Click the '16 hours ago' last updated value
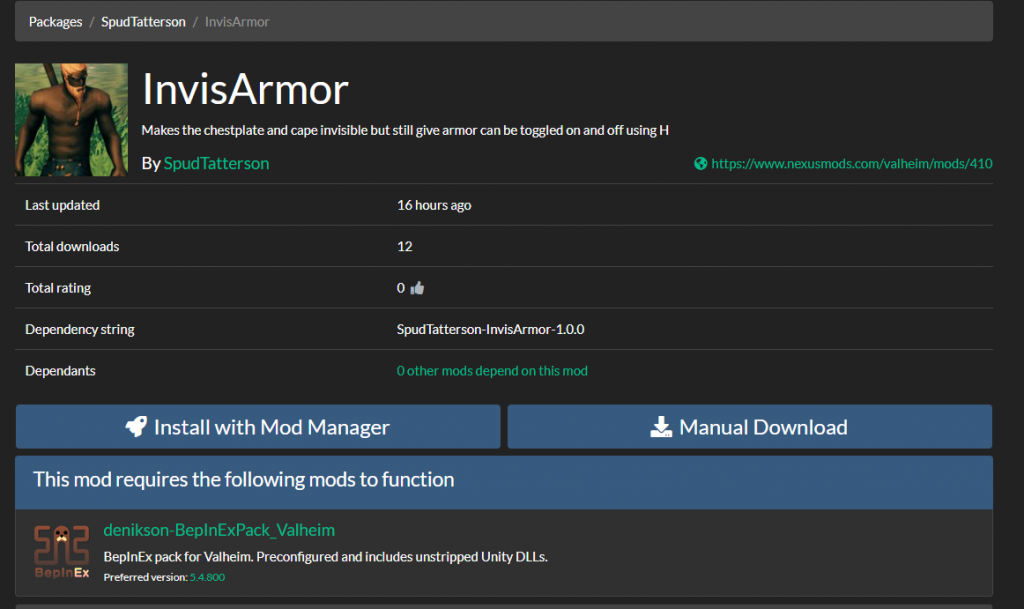Viewport: 1024px width, 609px height. coord(434,205)
